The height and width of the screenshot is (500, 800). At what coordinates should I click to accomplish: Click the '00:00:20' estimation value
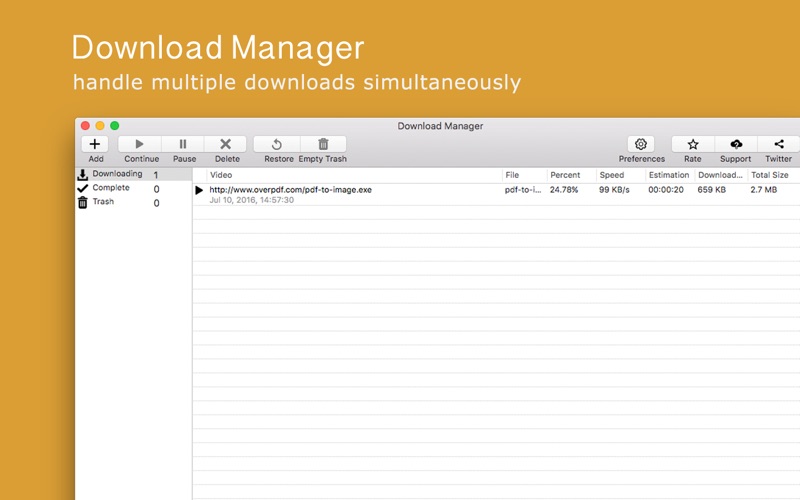(666, 190)
